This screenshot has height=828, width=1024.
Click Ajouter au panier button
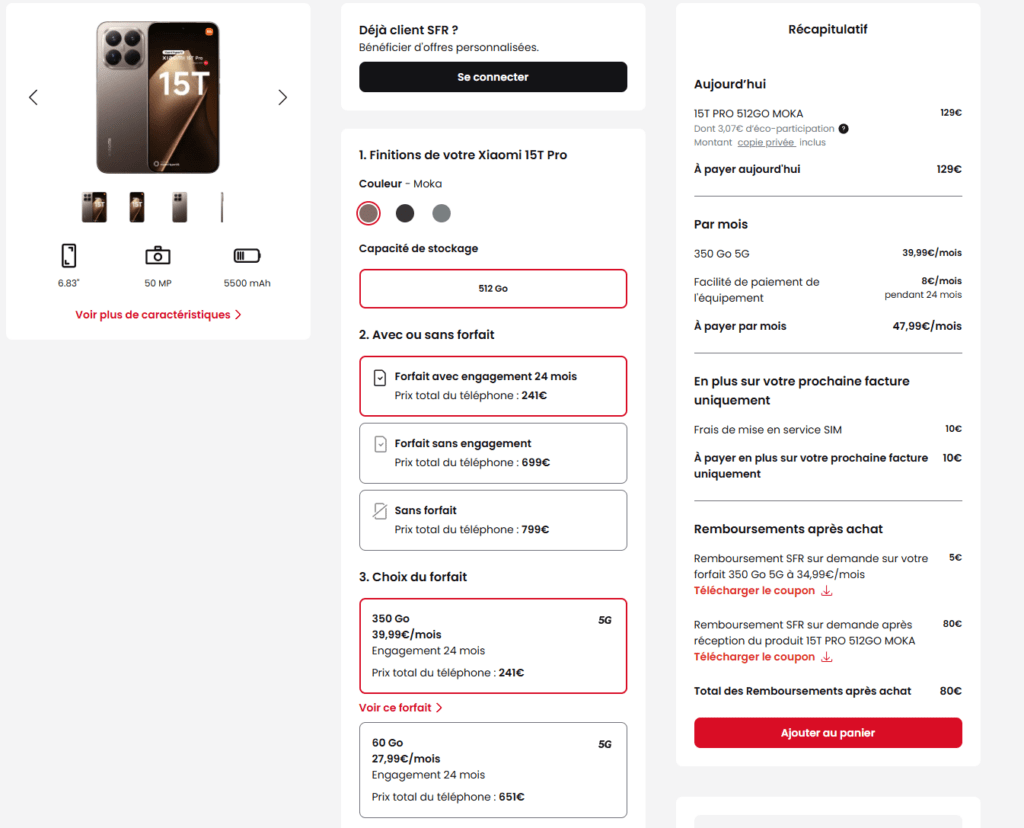(x=828, y=733)
